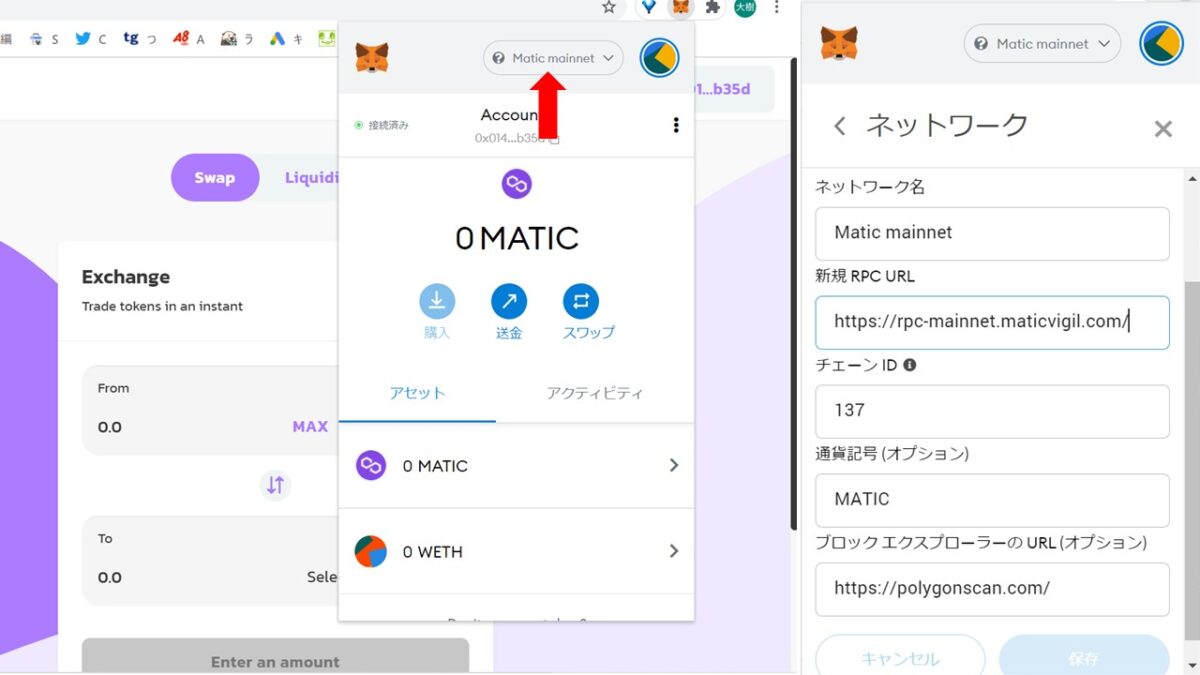The width and height of the screenshot is (1200, 675).
Task: Click the ネットワーク名 input field
Action: [x=992, y=233]
